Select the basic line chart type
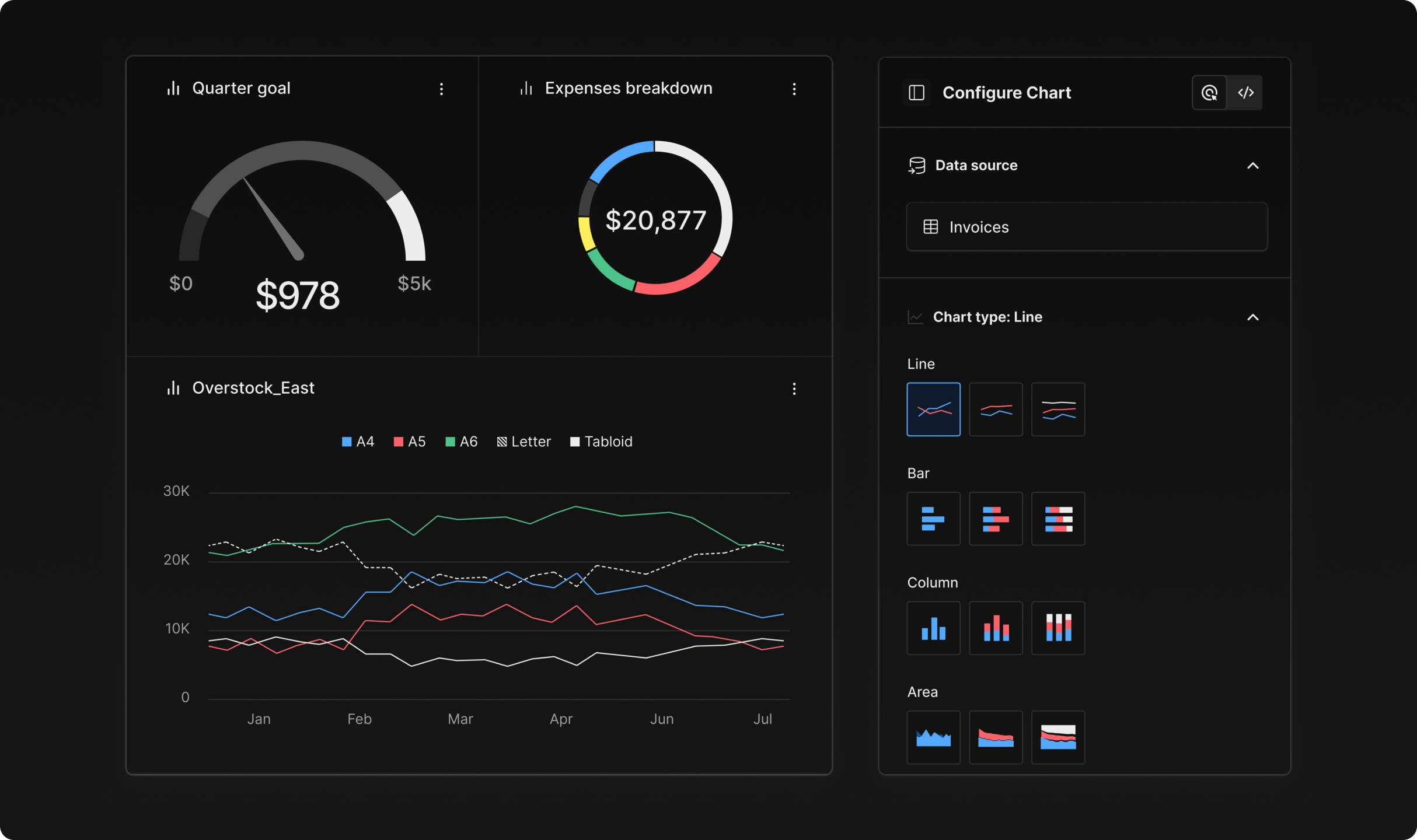The width and height of the screenshot is (1417, 840). click(x=933, y=409)
